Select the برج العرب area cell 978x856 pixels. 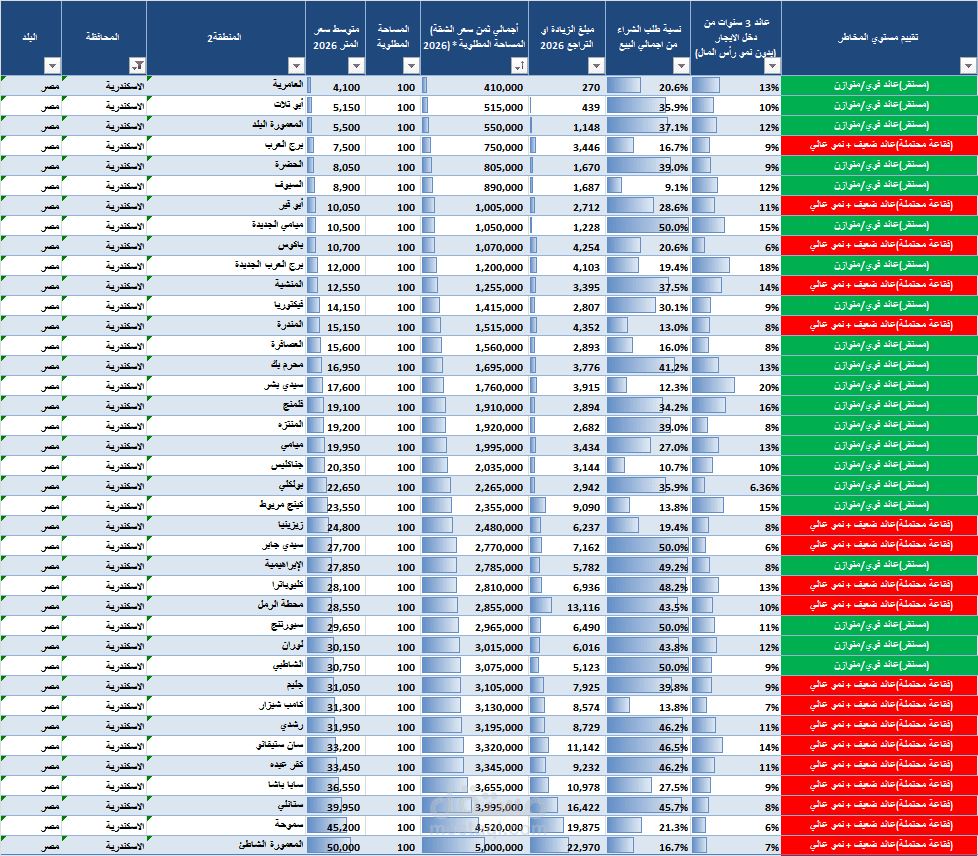(x=226, y=146)
